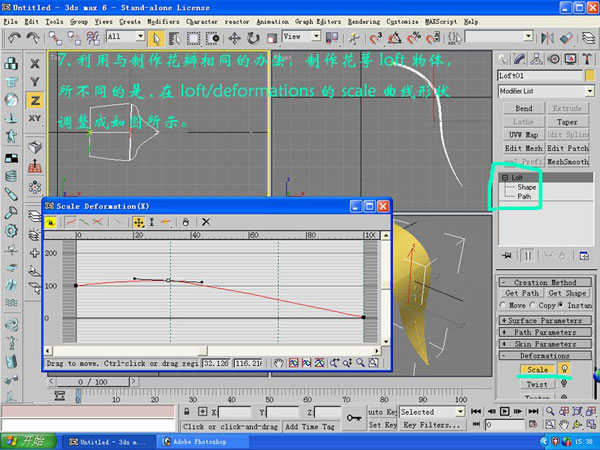600x450 pixels.
Task: Select the Move radio button
Action: pos(502,305)
